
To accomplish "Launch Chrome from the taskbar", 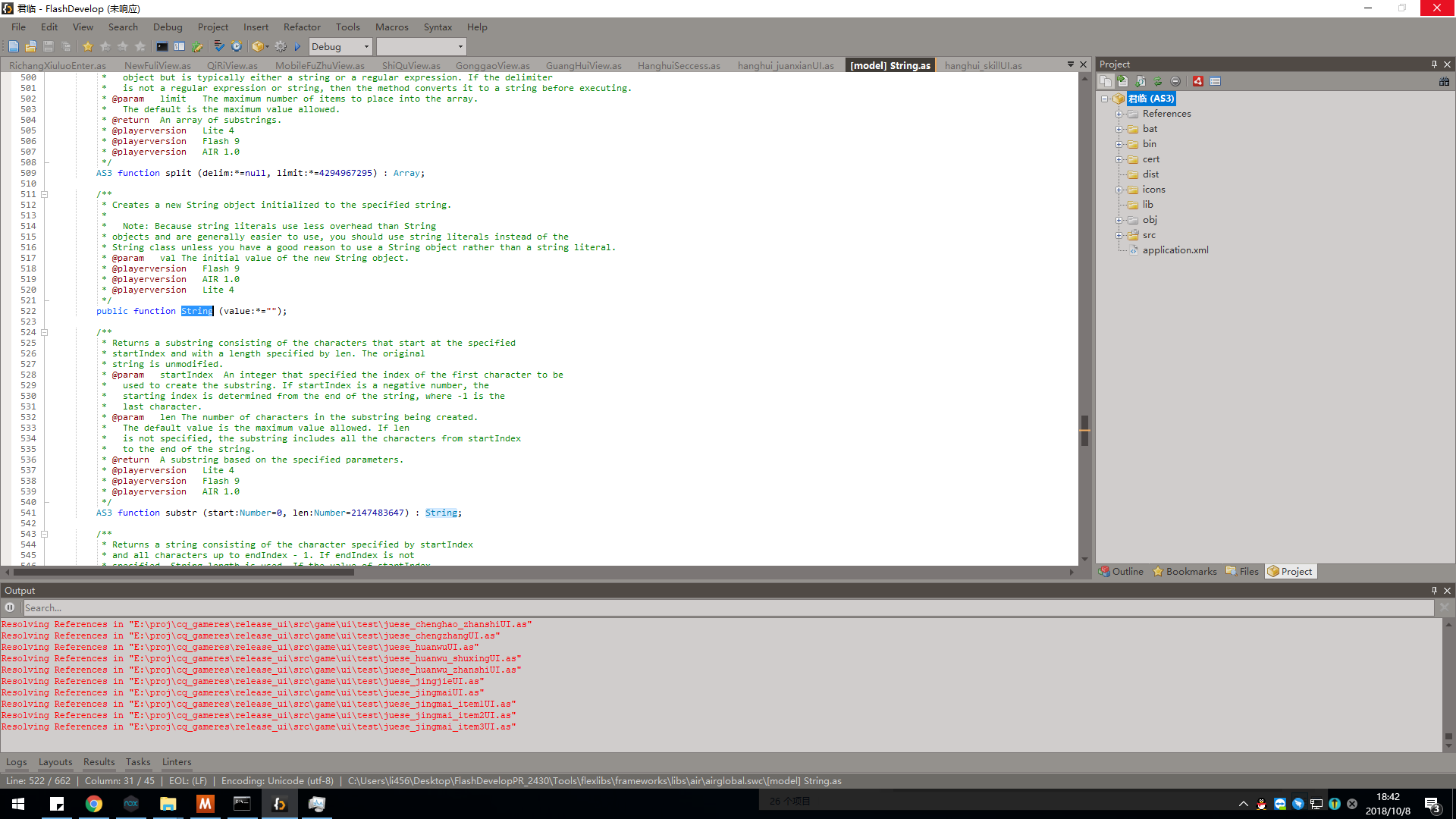I will pos(94,804).
